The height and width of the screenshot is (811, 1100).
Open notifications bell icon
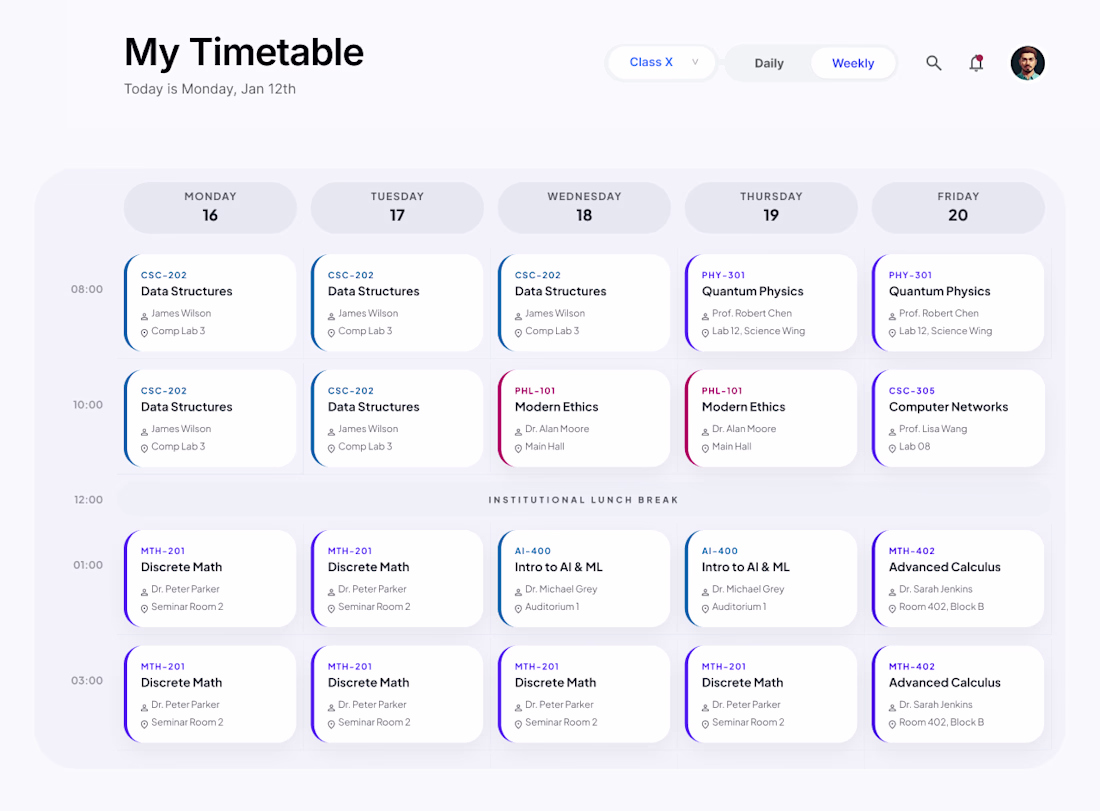(x=976, y=63)
